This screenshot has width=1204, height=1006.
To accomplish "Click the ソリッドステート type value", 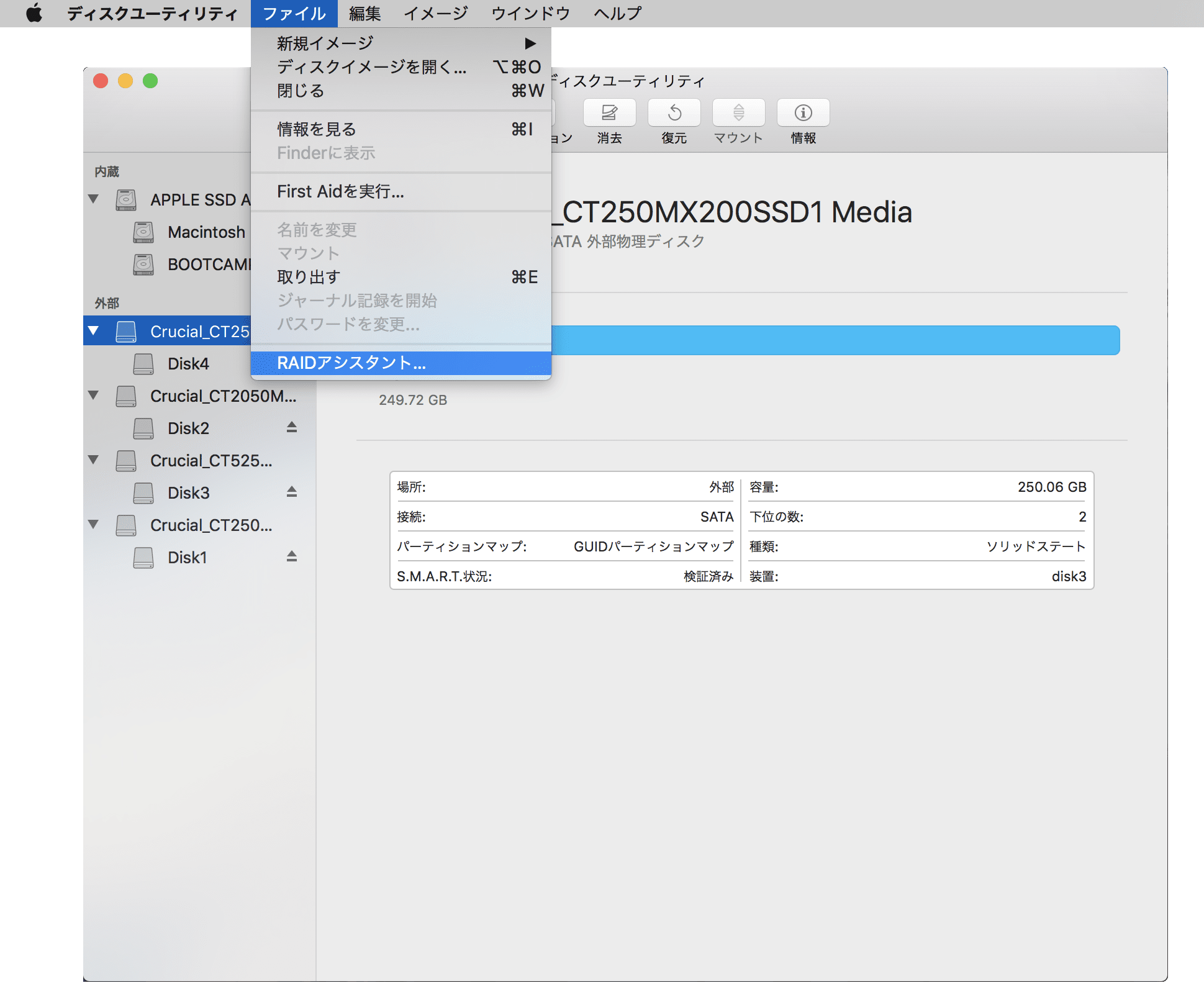I will pyautogui.click(x=1036, y=546).
